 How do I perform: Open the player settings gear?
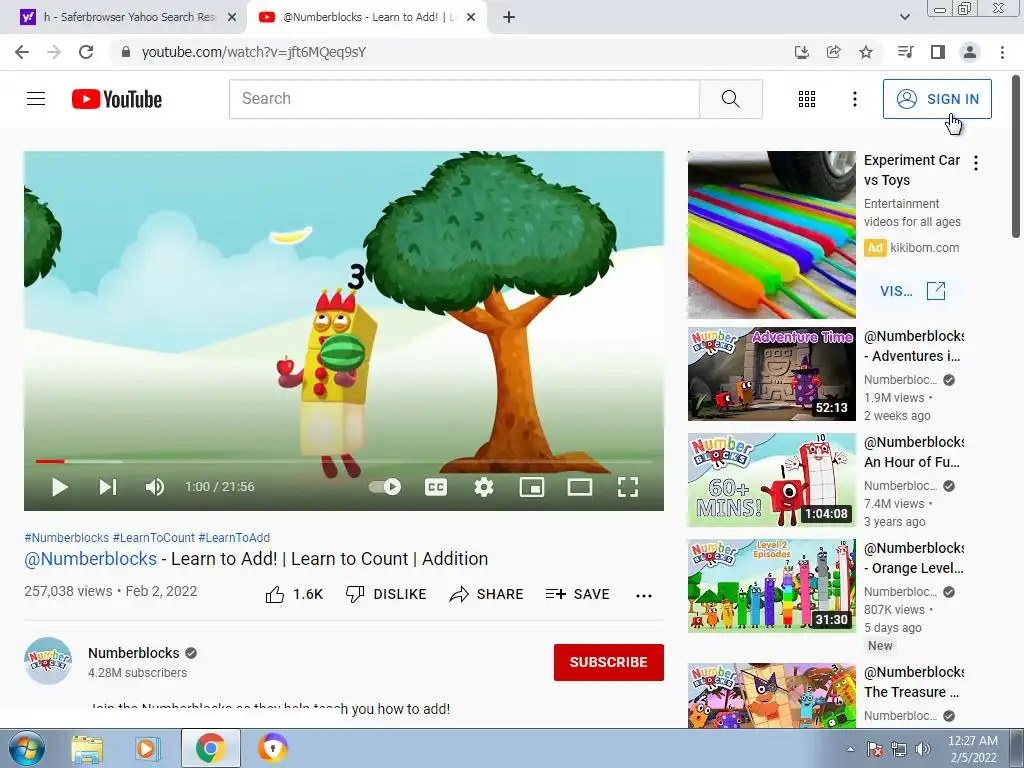(484, 487)
